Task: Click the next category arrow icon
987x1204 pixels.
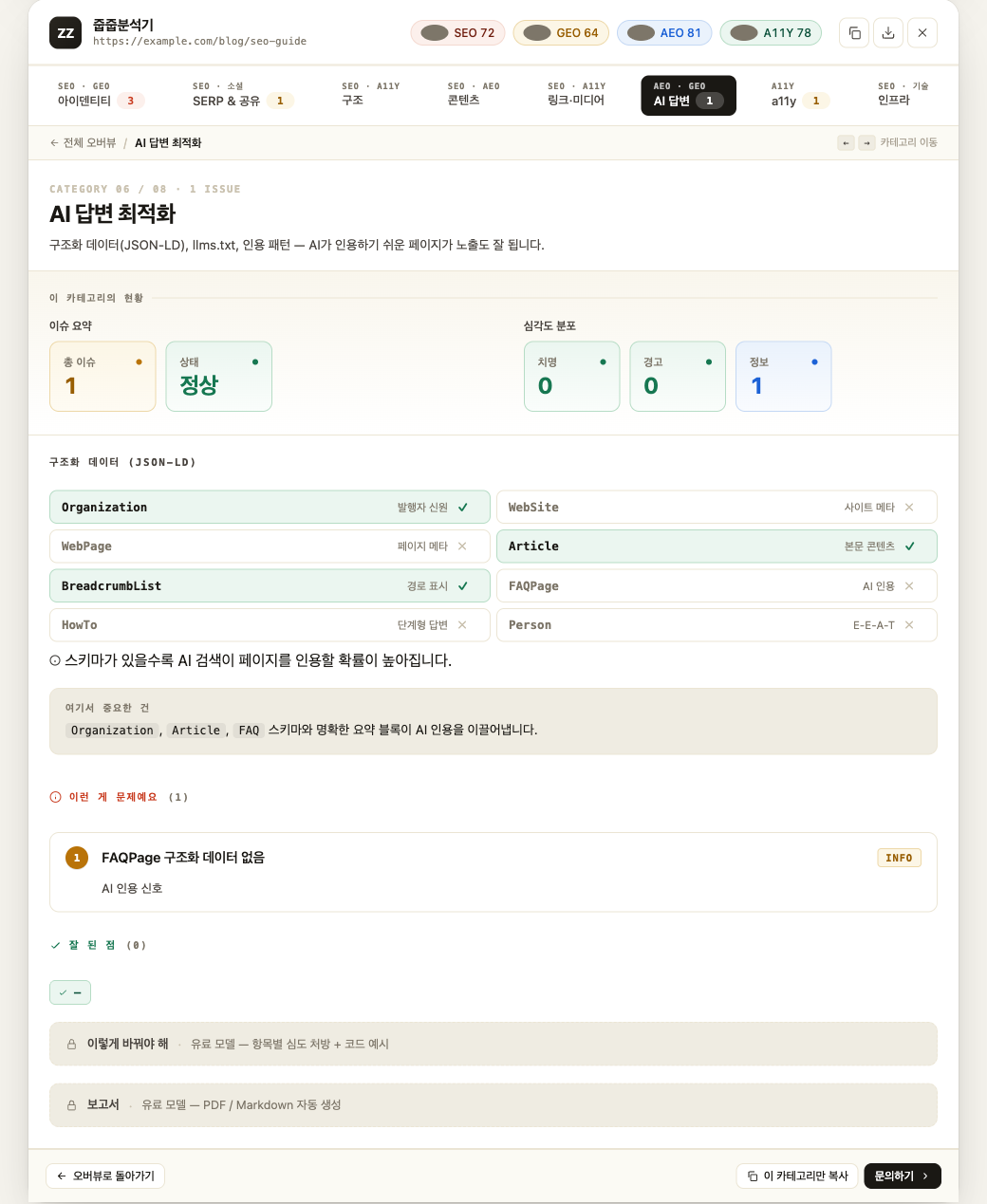Action: tap(866, 142)
